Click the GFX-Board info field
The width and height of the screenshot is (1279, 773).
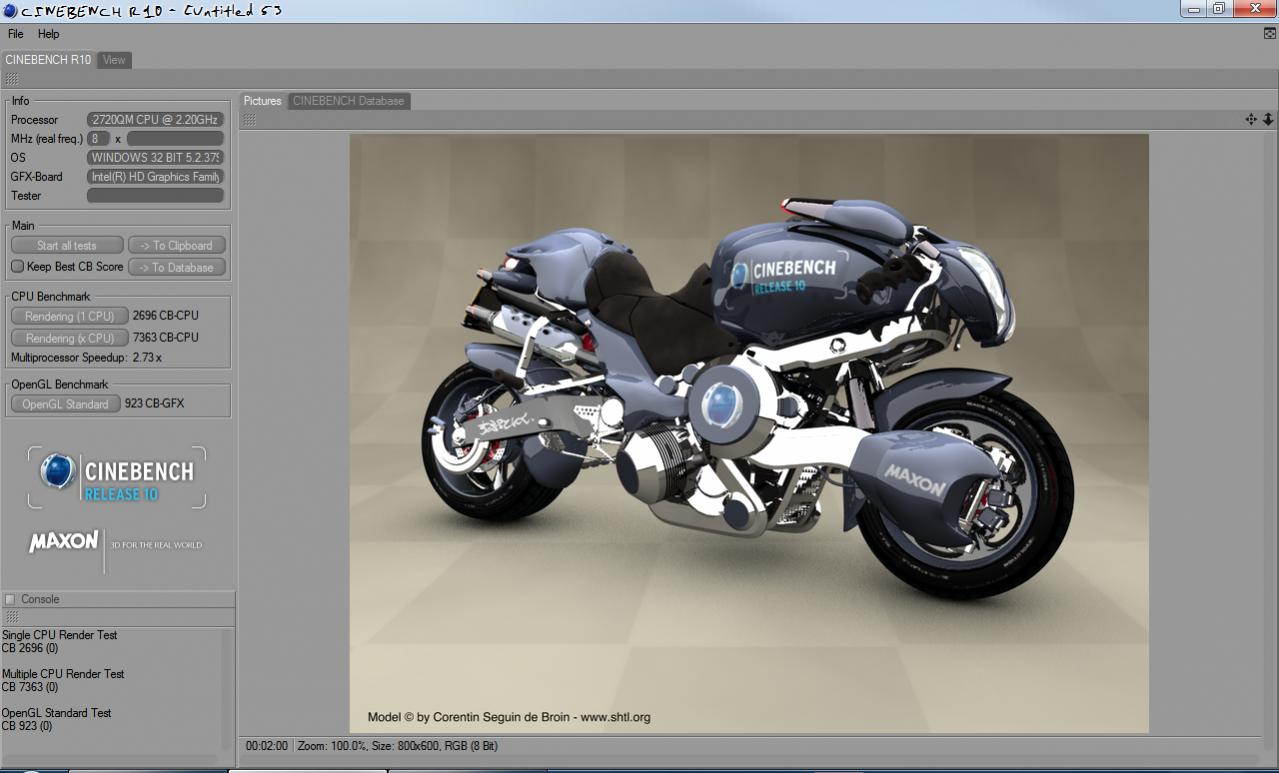pyautogui.click(x=155, y=177)
